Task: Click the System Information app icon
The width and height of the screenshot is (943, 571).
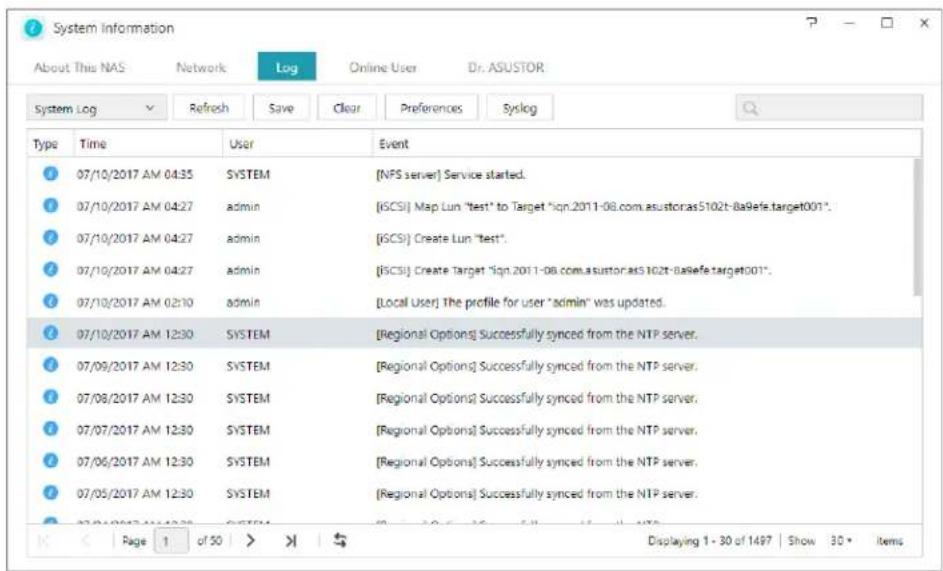Action: [x=33, y=28]
